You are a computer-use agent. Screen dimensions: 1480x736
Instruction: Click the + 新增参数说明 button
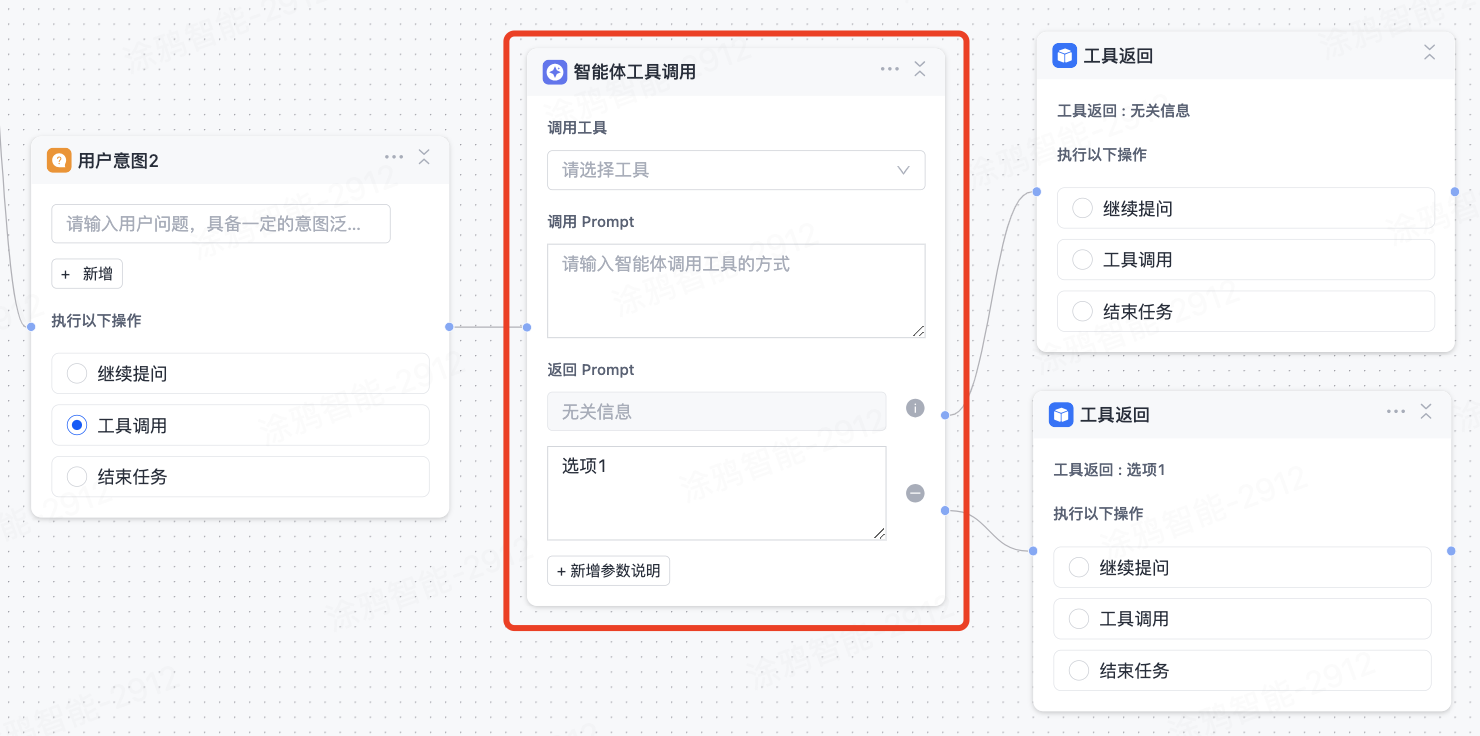[x=608, y=571]
